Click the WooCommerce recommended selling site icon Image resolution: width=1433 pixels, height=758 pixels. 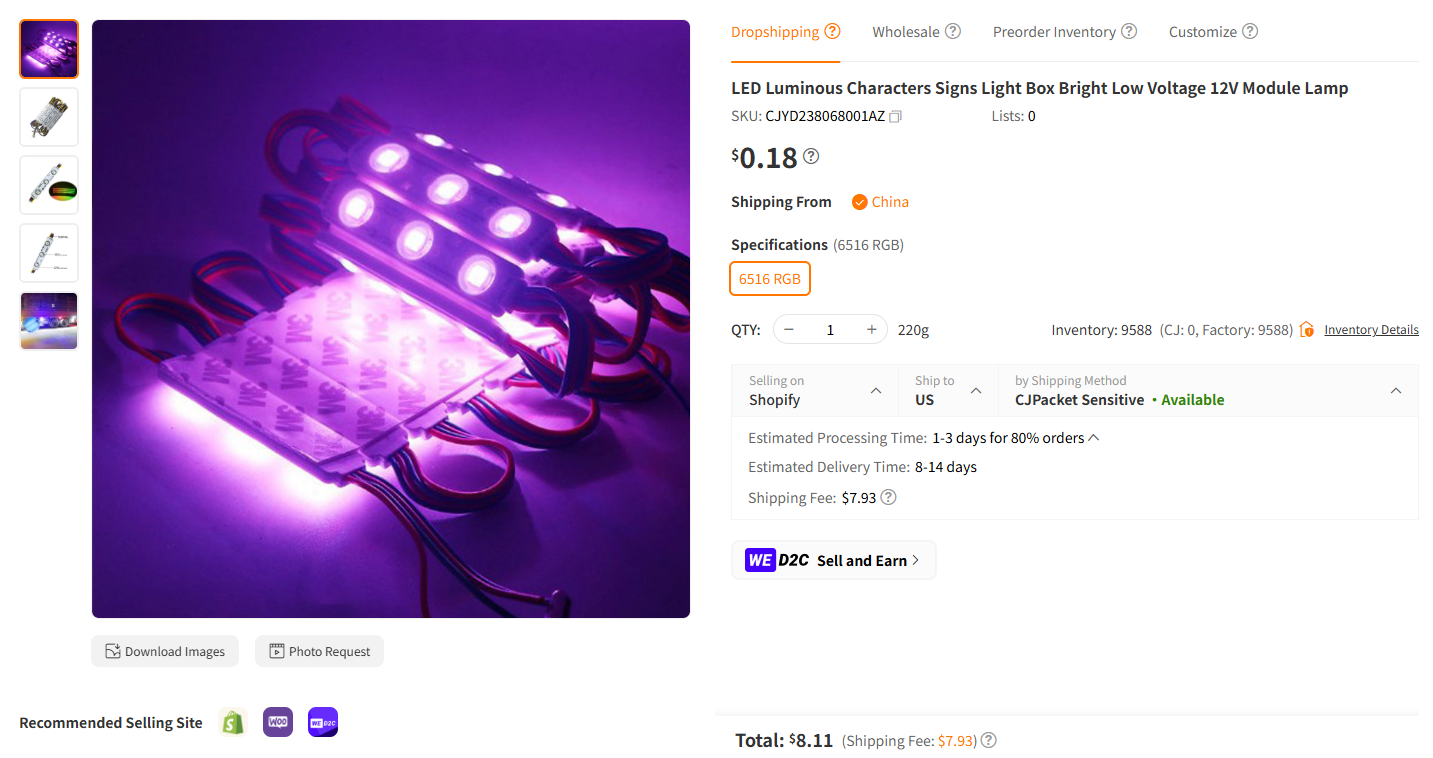(x=278, y=722)
